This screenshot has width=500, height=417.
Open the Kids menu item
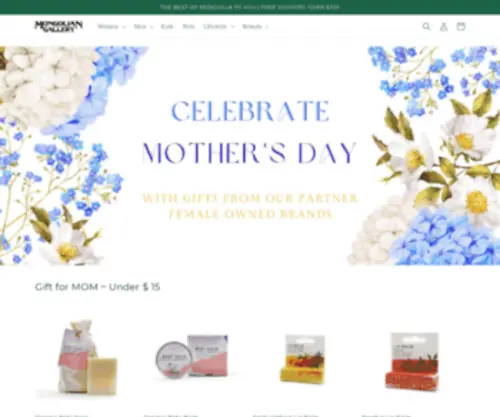(167, 27)
